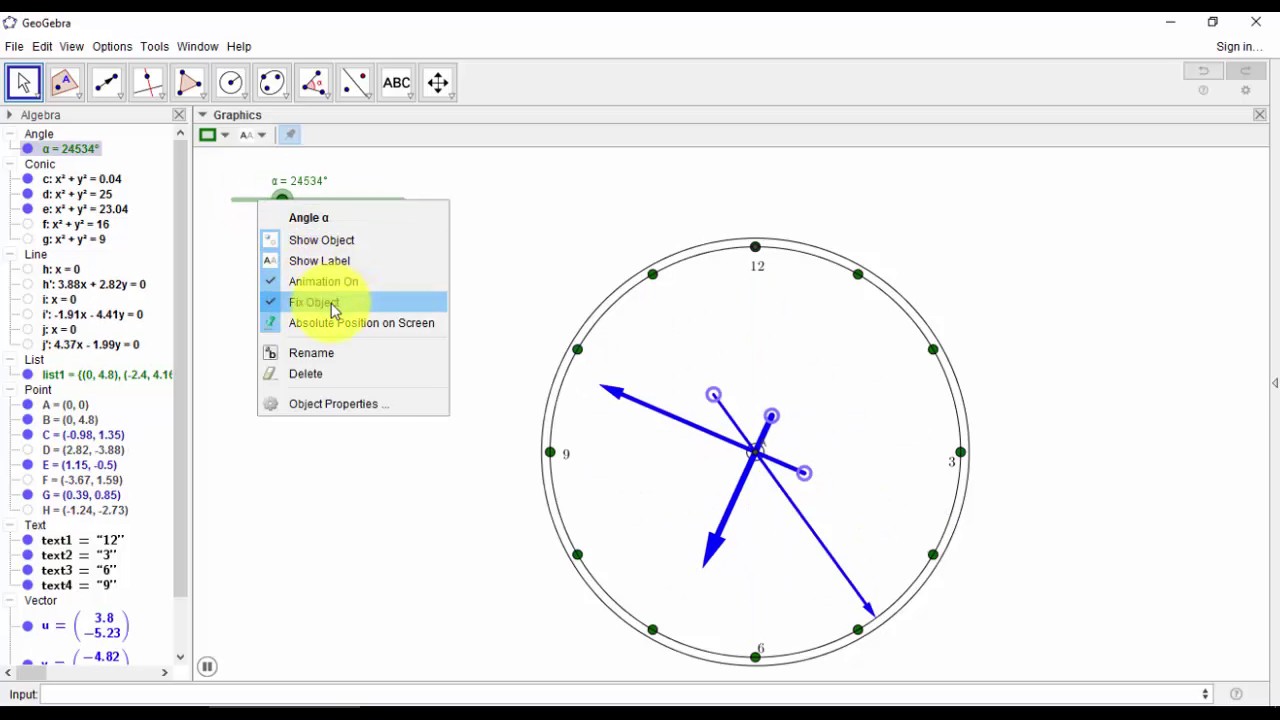Viewport: 1280px width, 720px height.
Task: Click the input help icon
Action: pos(1237,694)
